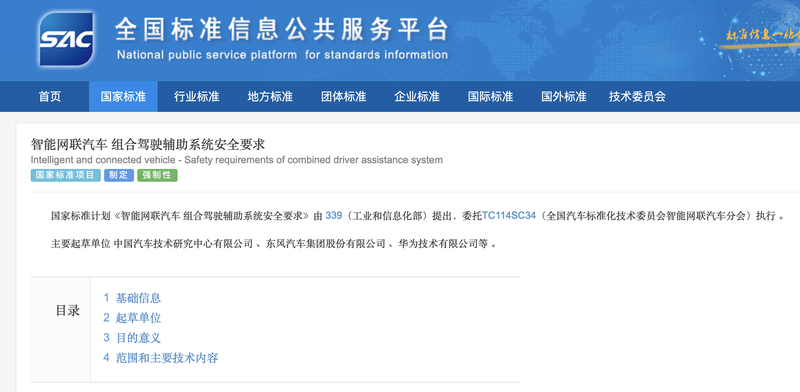Viewport: 800px width, 392px height.
Task: Navigate to 国际标准 section
Action: coord(490,96)
